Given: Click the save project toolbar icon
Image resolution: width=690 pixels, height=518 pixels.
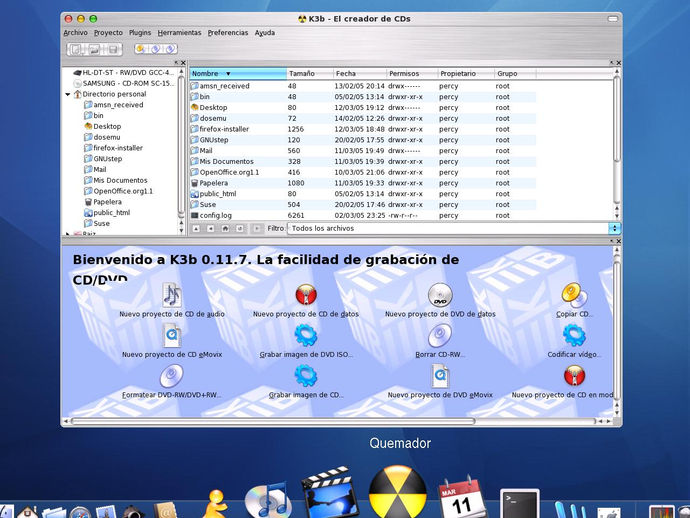Looking at the screenshot, I should 113,49.
